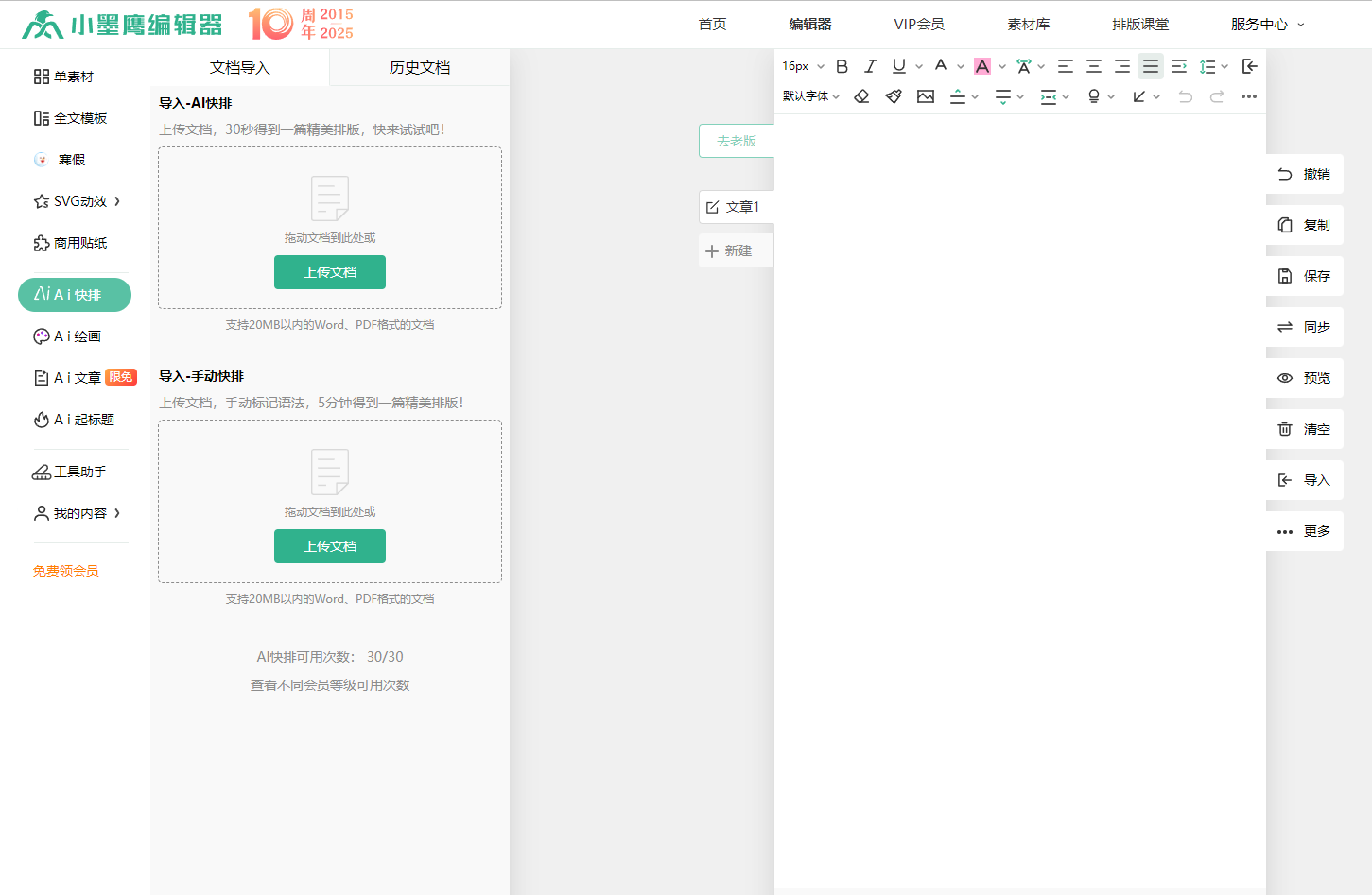Open Ai 文章 with the 限免 tag
The height and width of the screenshot is (895, 1372).
tap(74, 377)
